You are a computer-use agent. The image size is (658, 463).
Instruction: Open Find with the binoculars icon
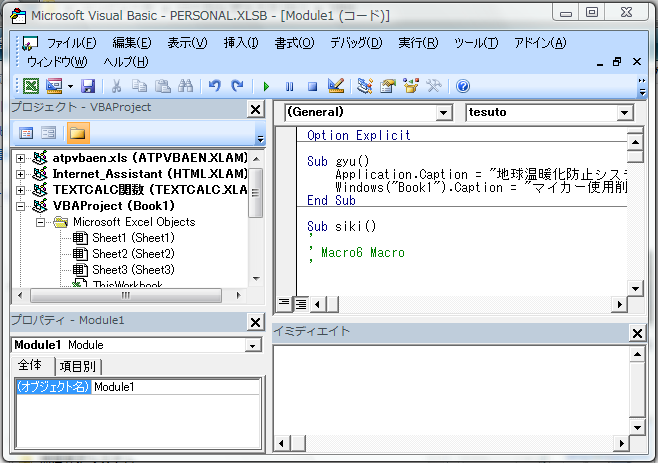point(185,86)
